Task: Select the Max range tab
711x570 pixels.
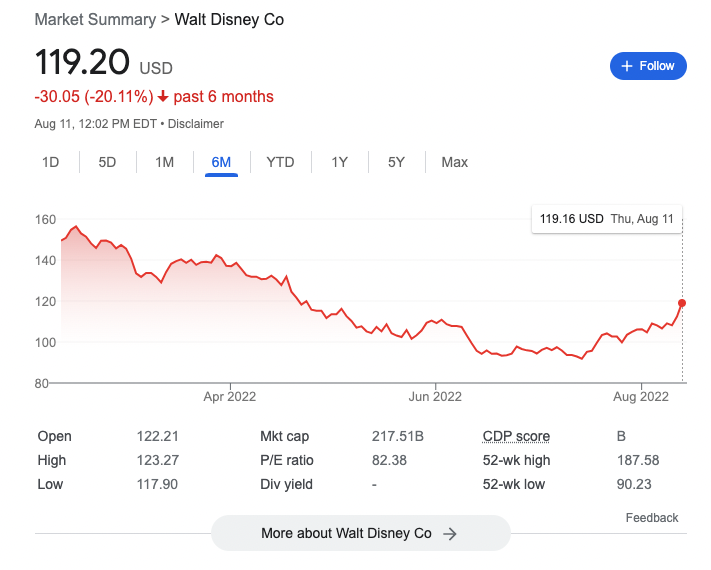Action: [454, 162]
